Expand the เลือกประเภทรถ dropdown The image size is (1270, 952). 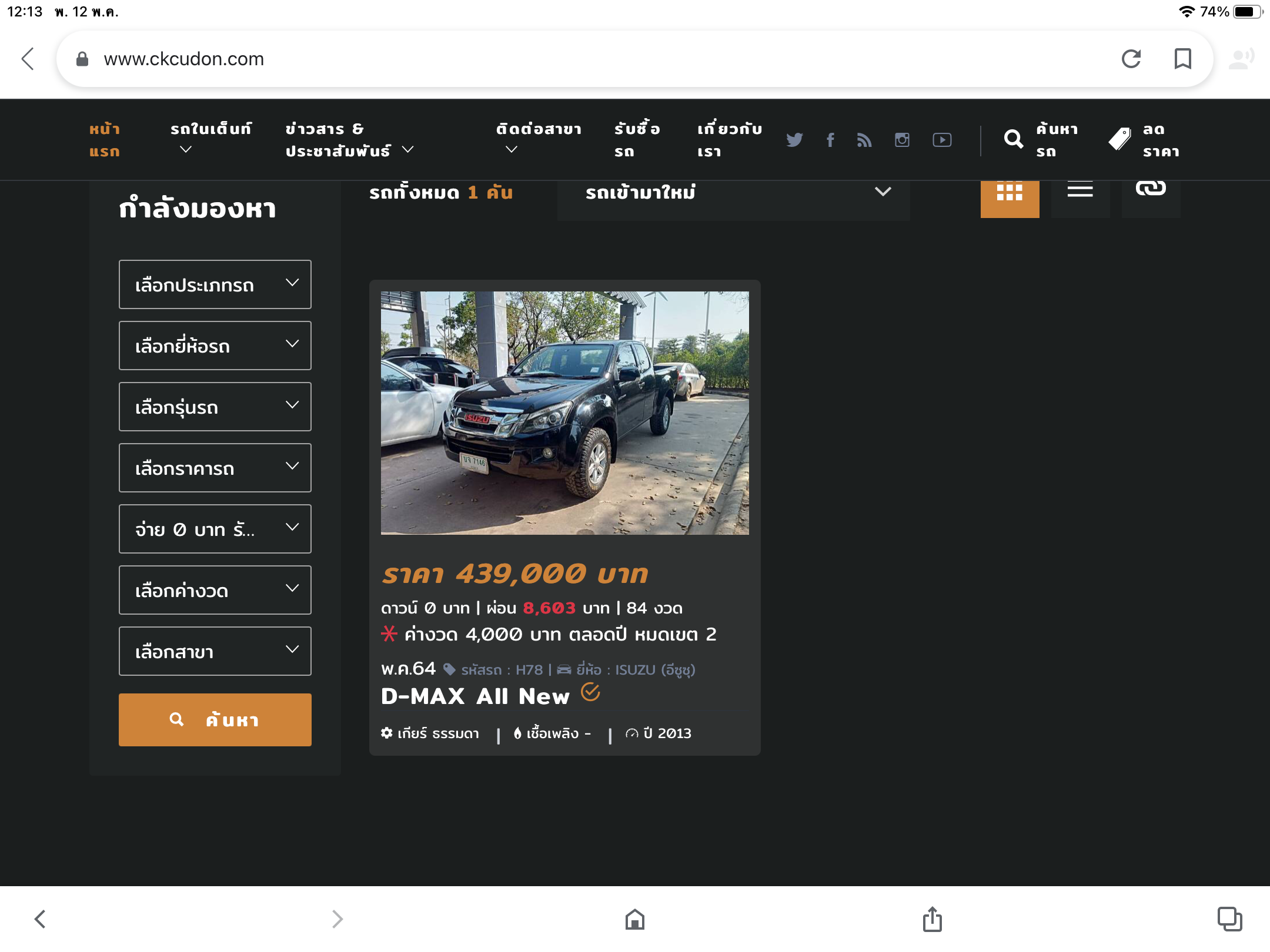tap(215, 285)
